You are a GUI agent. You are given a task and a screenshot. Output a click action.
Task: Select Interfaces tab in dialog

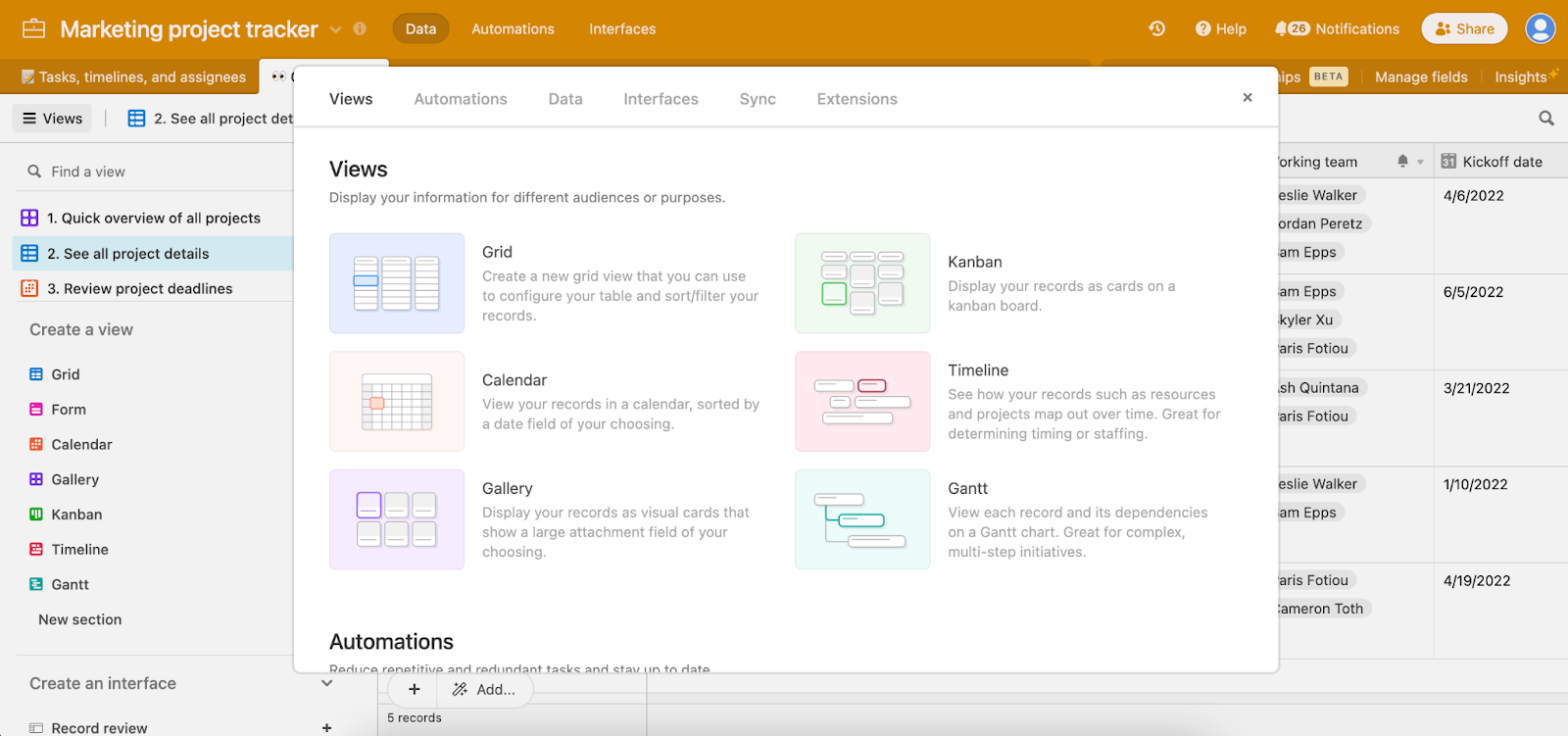[x=661, y=99]
